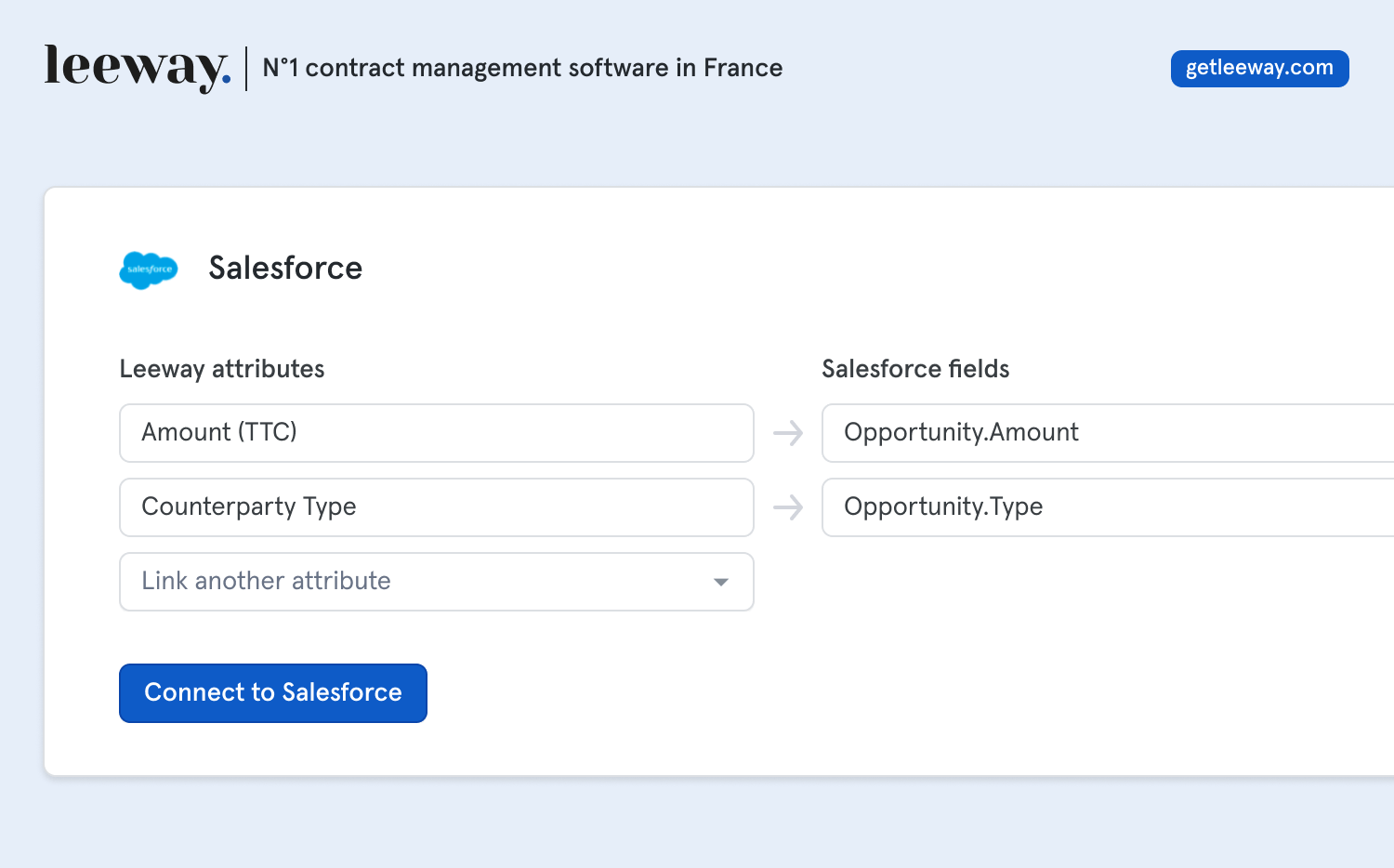Click the leeway logo
Screen dimensions: 1394x868
click(x=135, y=67)
